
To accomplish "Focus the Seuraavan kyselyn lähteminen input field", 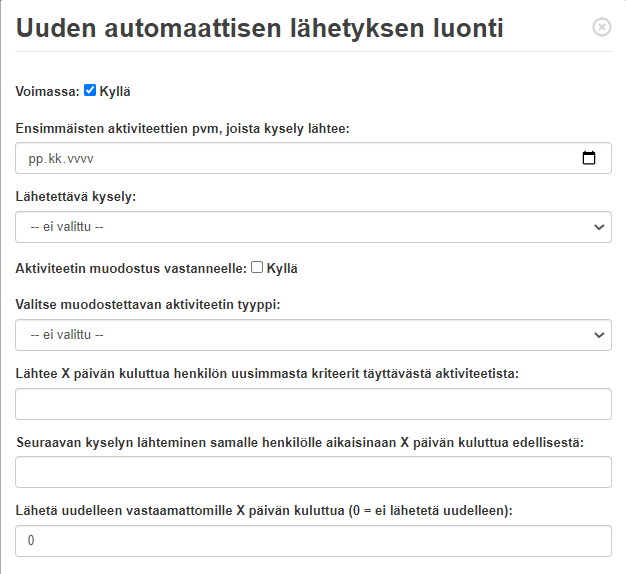I will point(313,472).
